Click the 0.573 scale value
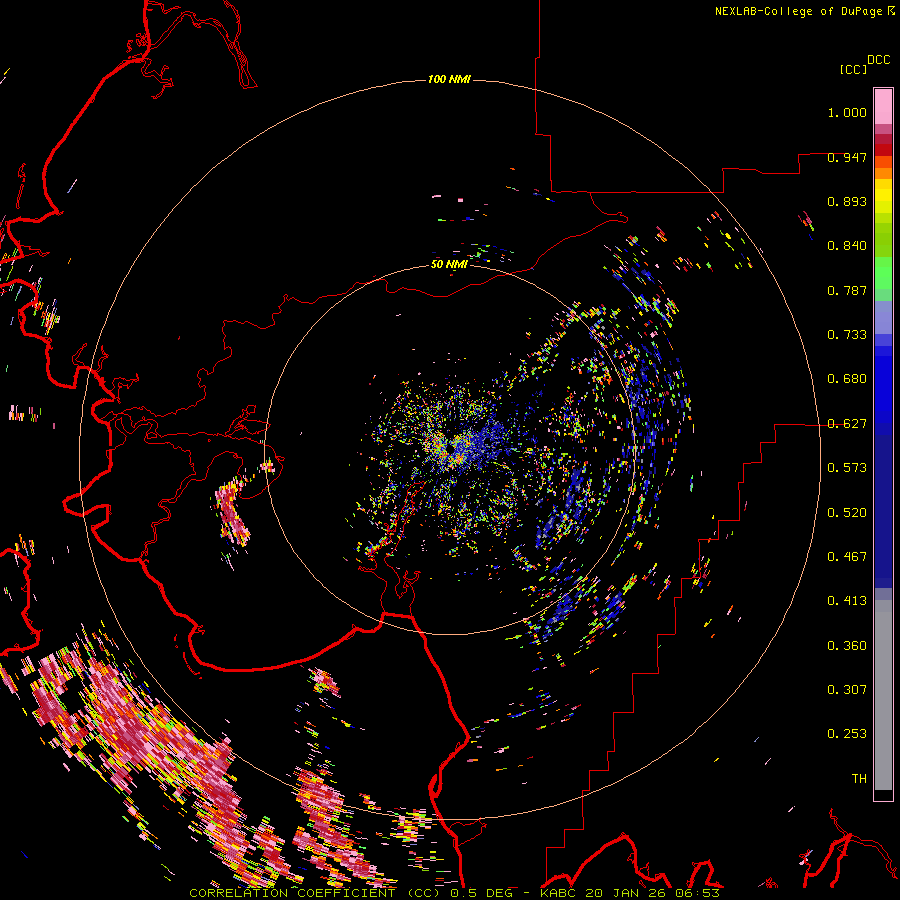Screen dimensions: 900x900 (847, 468)
